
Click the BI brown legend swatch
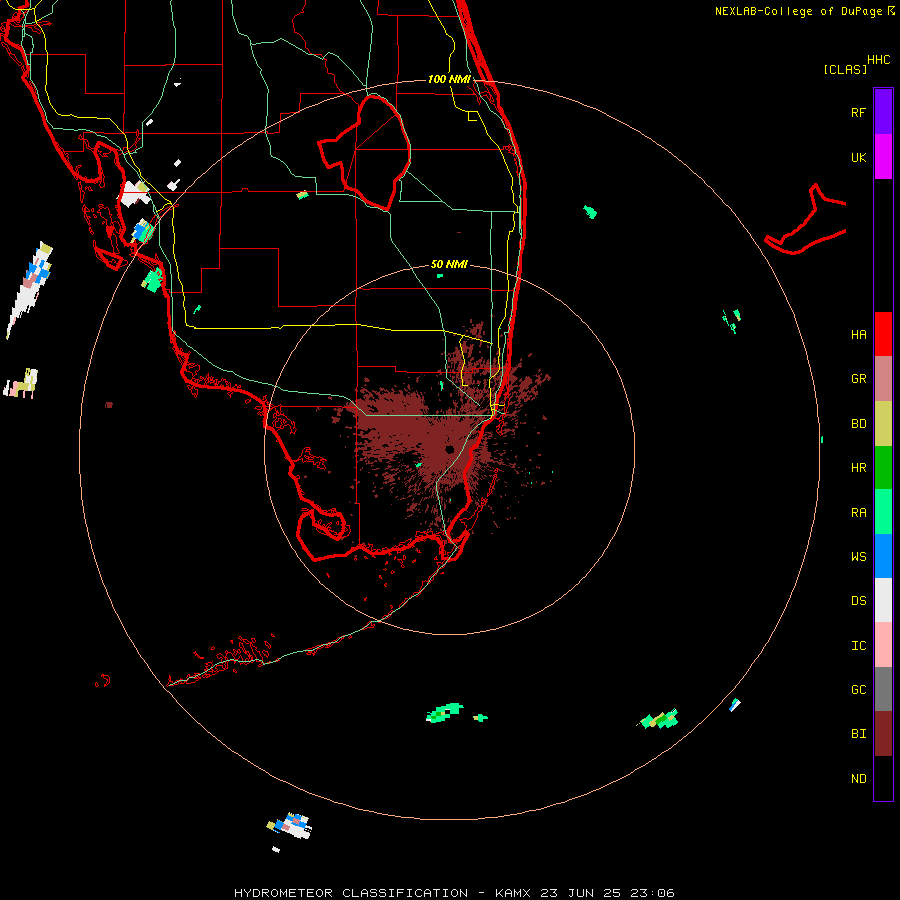[x=883, y=734]
